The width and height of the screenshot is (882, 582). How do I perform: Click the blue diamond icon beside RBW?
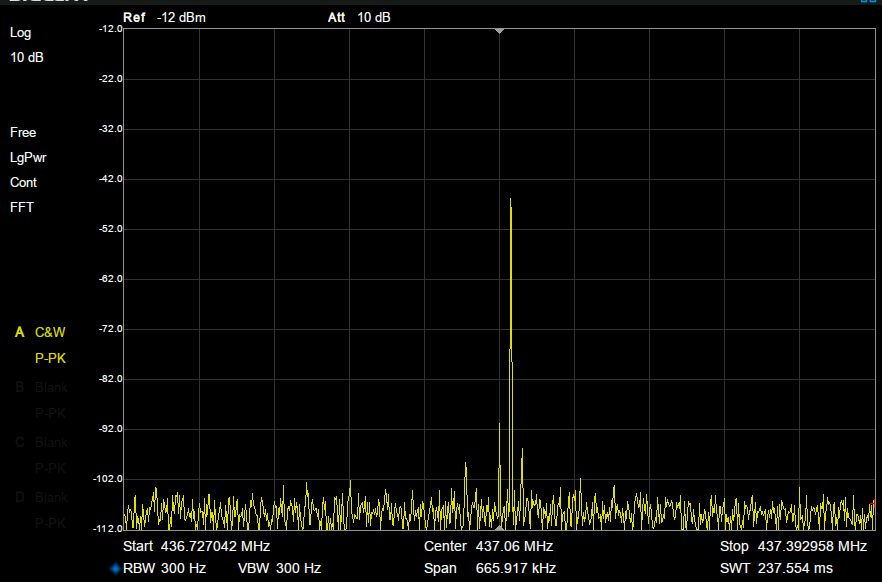tap(115, 569)
